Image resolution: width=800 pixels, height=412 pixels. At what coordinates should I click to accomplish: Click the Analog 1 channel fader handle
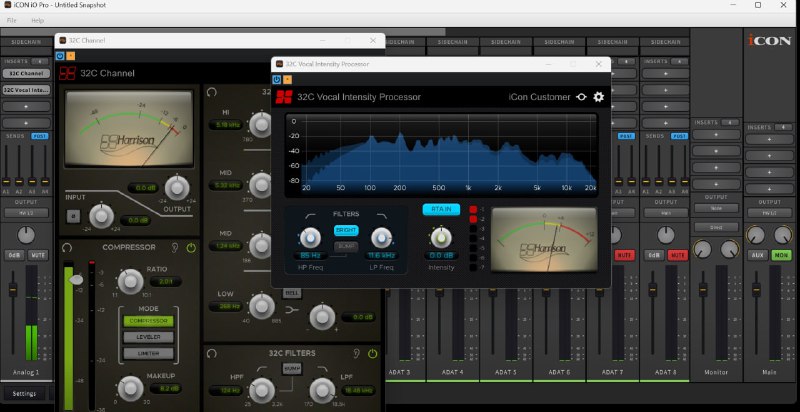13,290
